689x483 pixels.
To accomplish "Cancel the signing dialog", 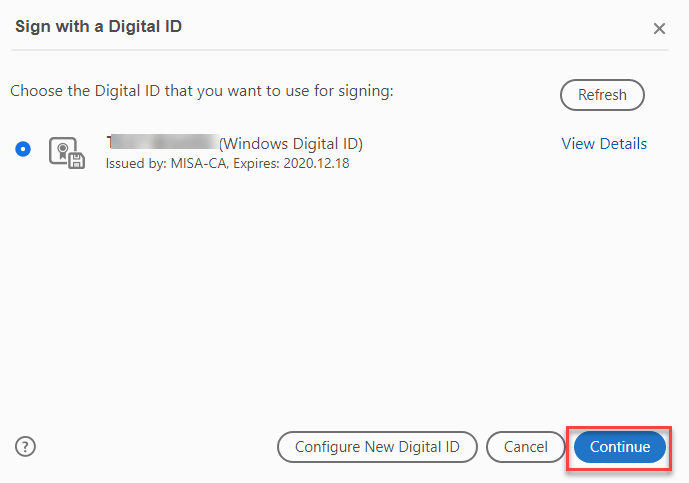I will [x=525, y=447].
